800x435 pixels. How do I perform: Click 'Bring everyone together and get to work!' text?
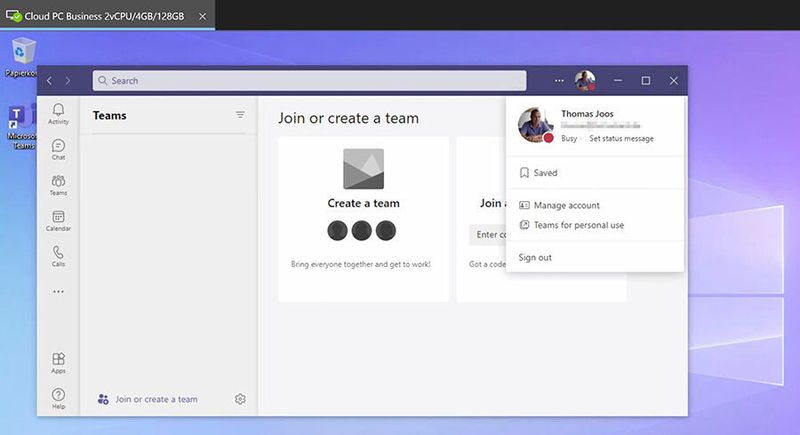coord(361,264)
